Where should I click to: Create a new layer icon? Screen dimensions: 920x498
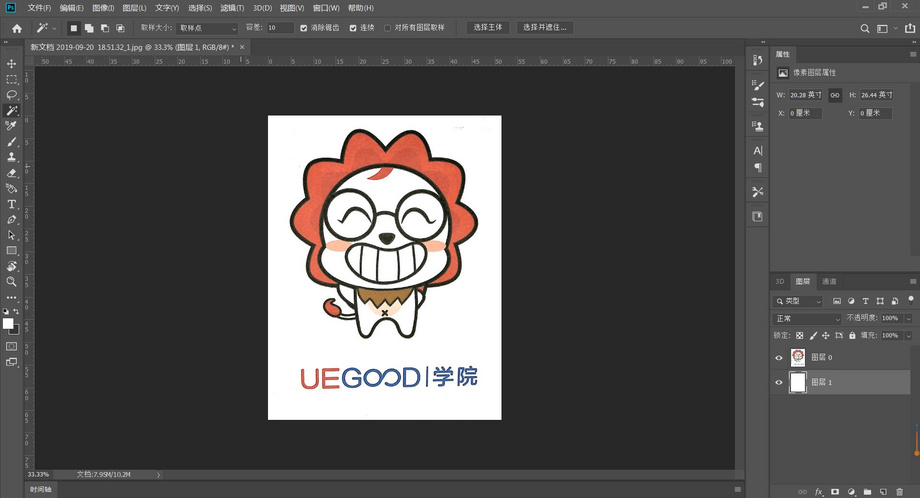point(883,492)
